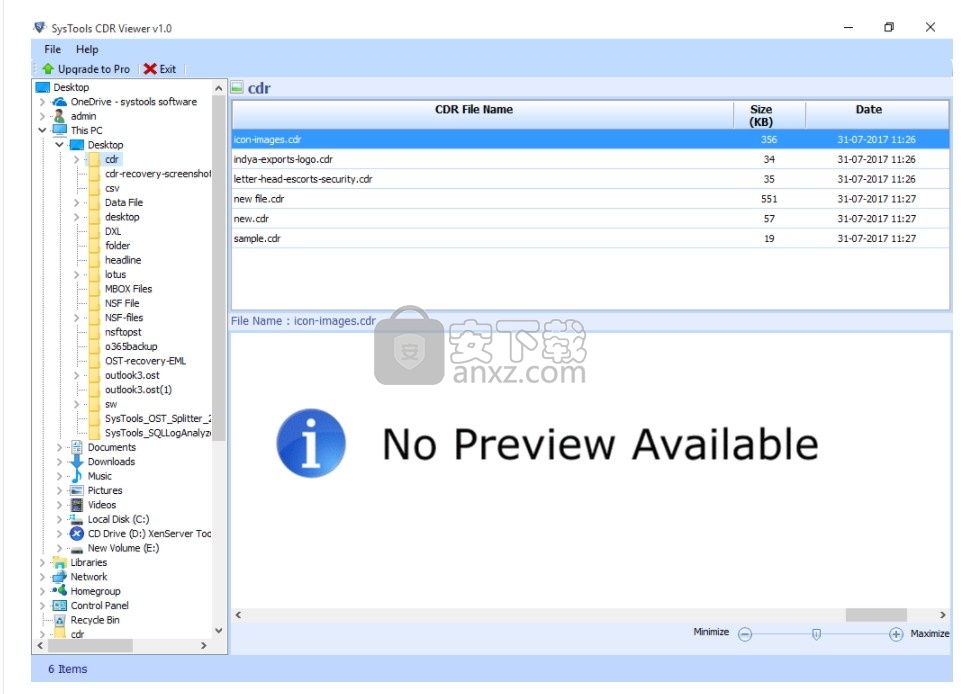The image size is (965, 694).
Task: Click the Local Disk (C:) drive icon
Action: coord(76,519)
